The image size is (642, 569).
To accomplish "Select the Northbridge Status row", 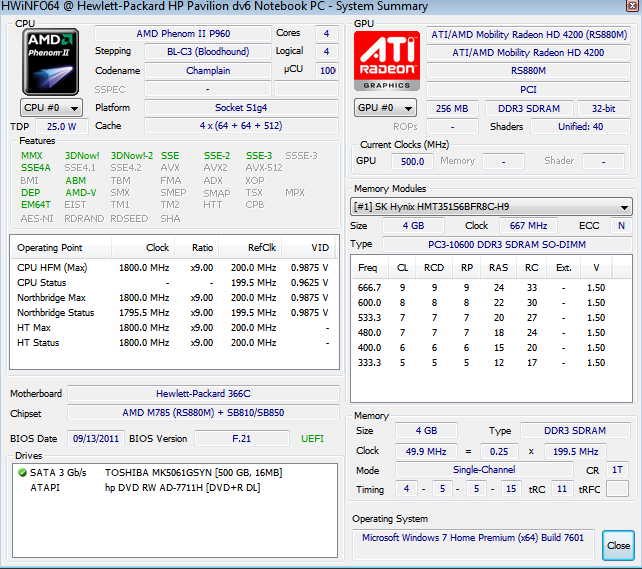I will coord(173,313).
